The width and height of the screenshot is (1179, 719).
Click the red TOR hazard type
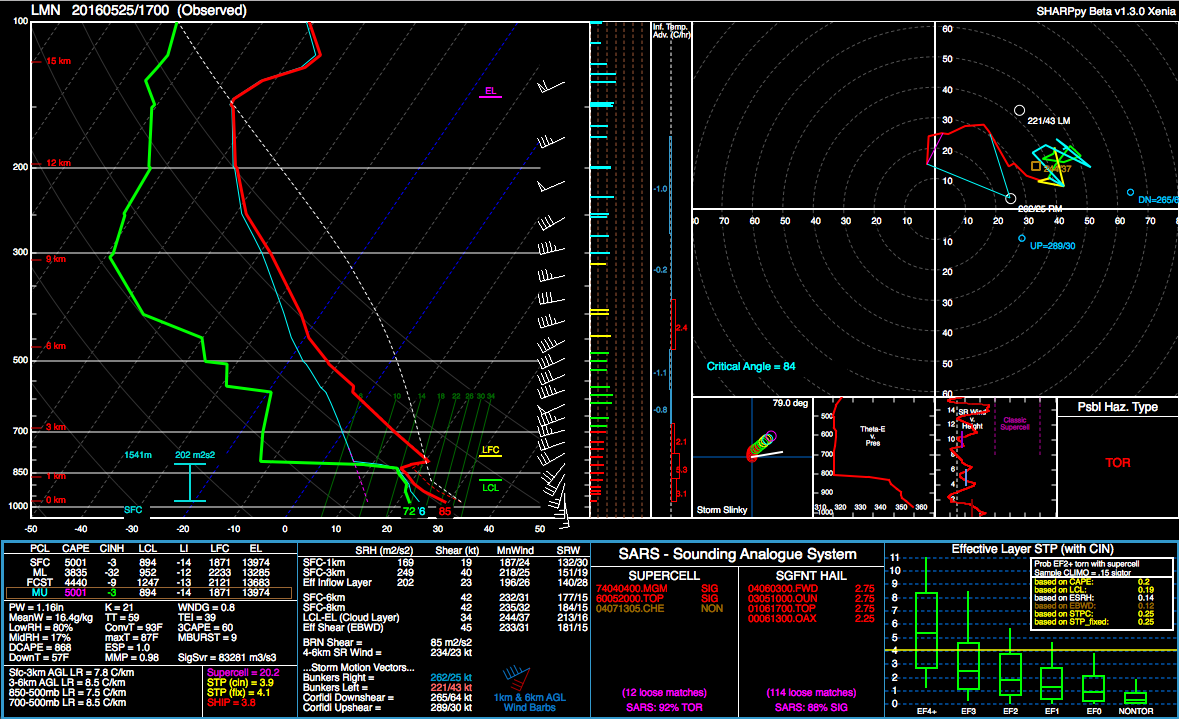(1117, 463)
